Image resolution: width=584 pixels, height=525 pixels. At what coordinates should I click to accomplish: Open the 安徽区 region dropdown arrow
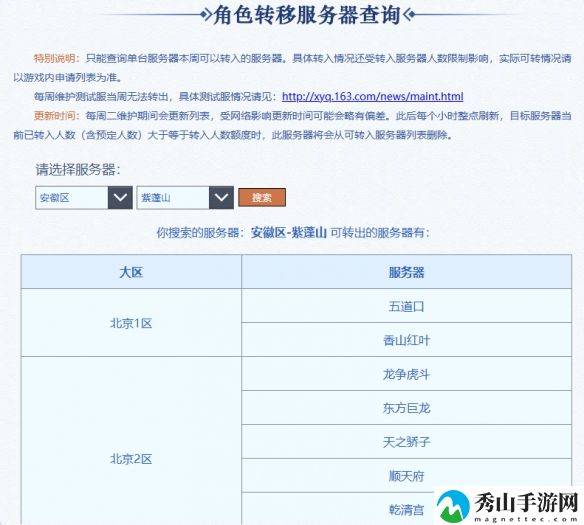point(120,197)
